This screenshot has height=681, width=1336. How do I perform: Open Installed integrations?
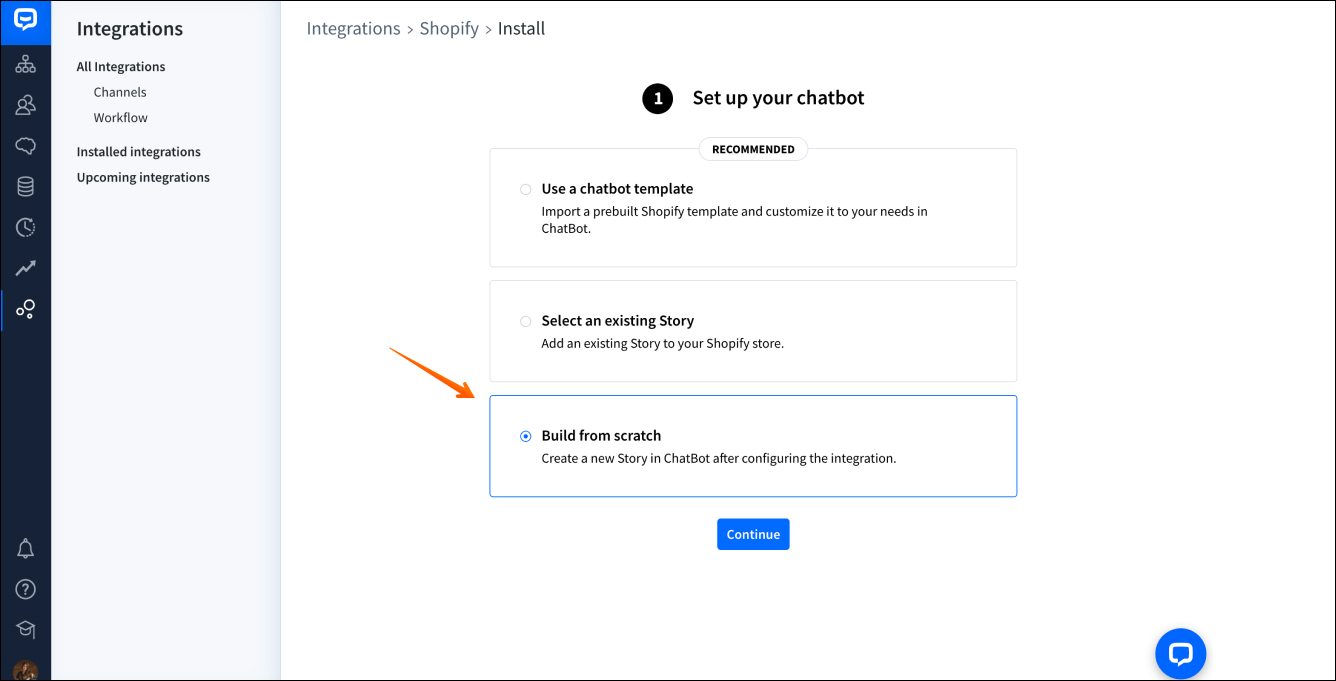139,152
